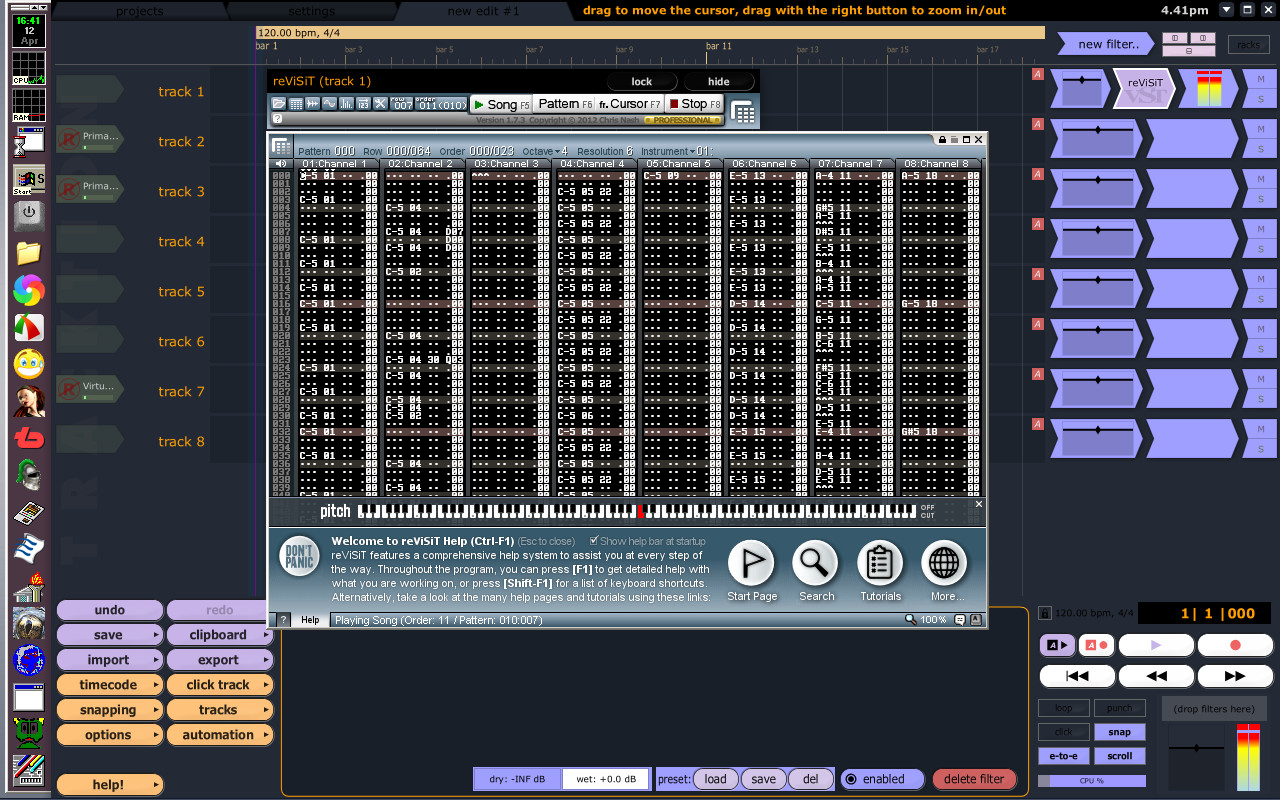Open file using reViSiT folder icon
The image size is (1280, 800).
[x=279, y=104]
